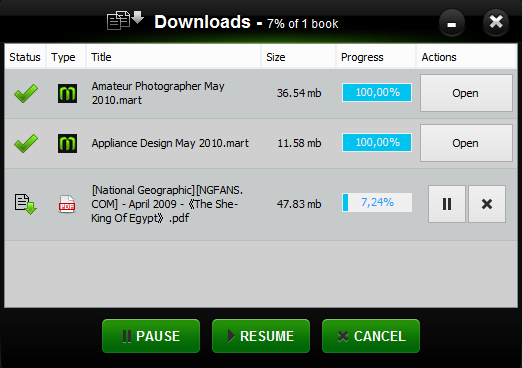522x368 pixels.
Task: Click the 7,24% progress bar
Action: pyautogui.click(x=377, y=202)
